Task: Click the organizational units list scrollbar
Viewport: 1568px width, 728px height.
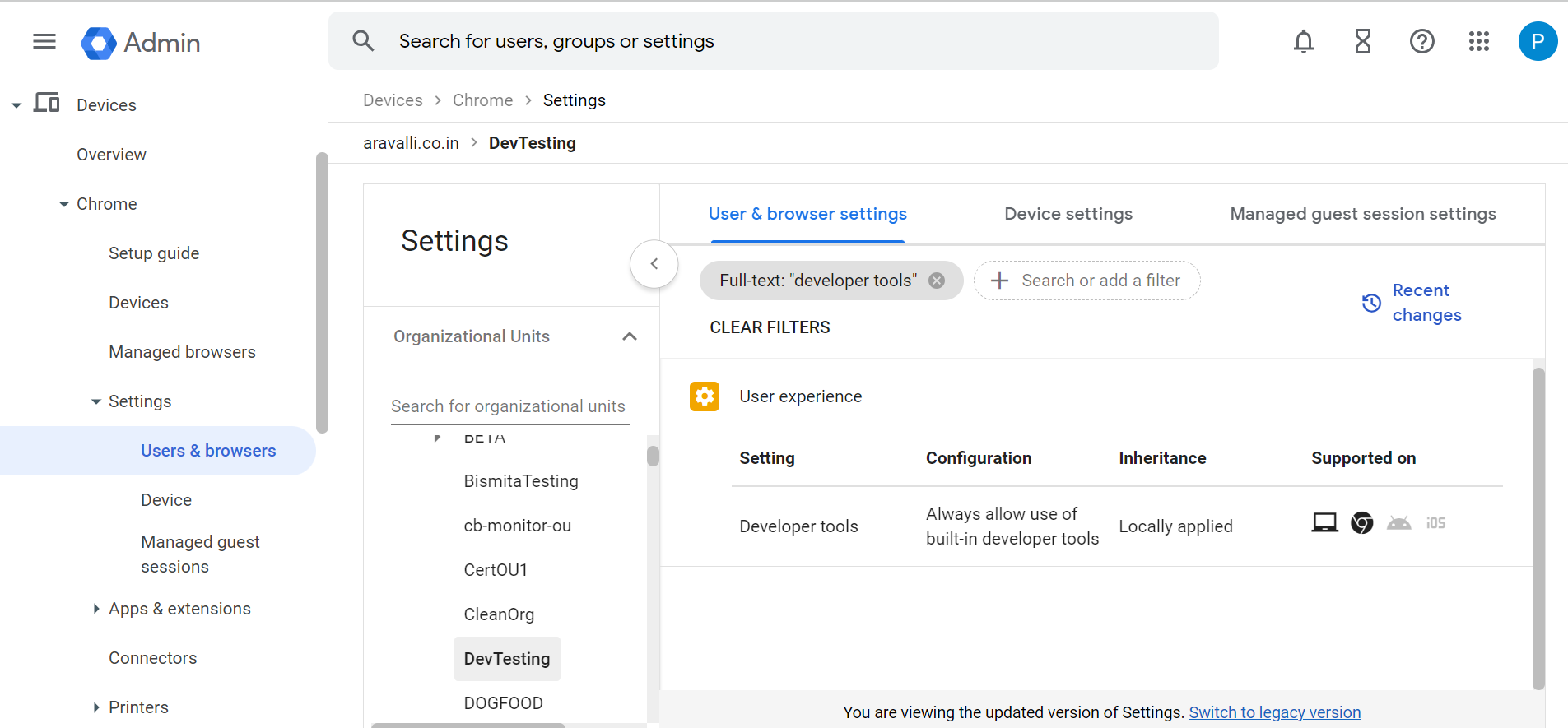Action: click(653, 456)
